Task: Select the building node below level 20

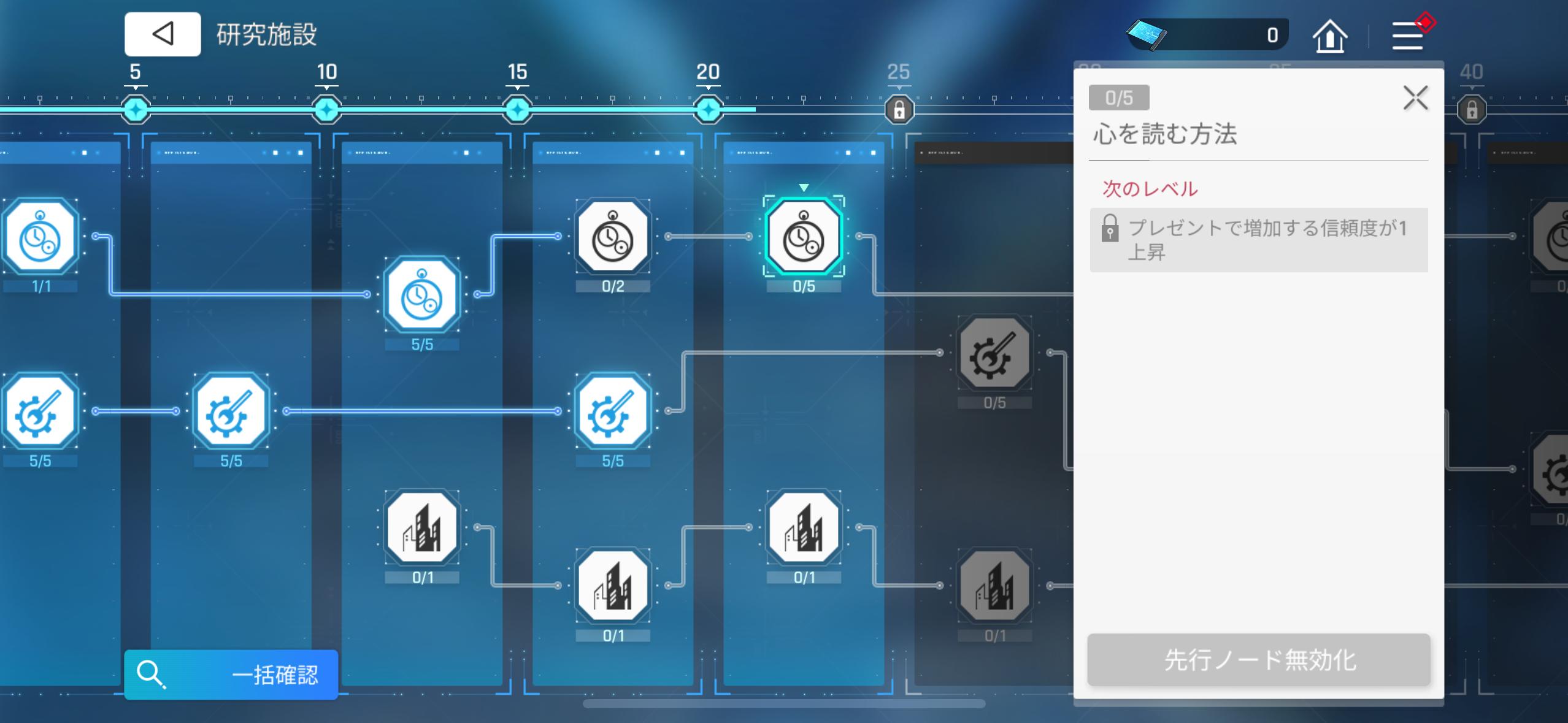Action: click(804, 528)
